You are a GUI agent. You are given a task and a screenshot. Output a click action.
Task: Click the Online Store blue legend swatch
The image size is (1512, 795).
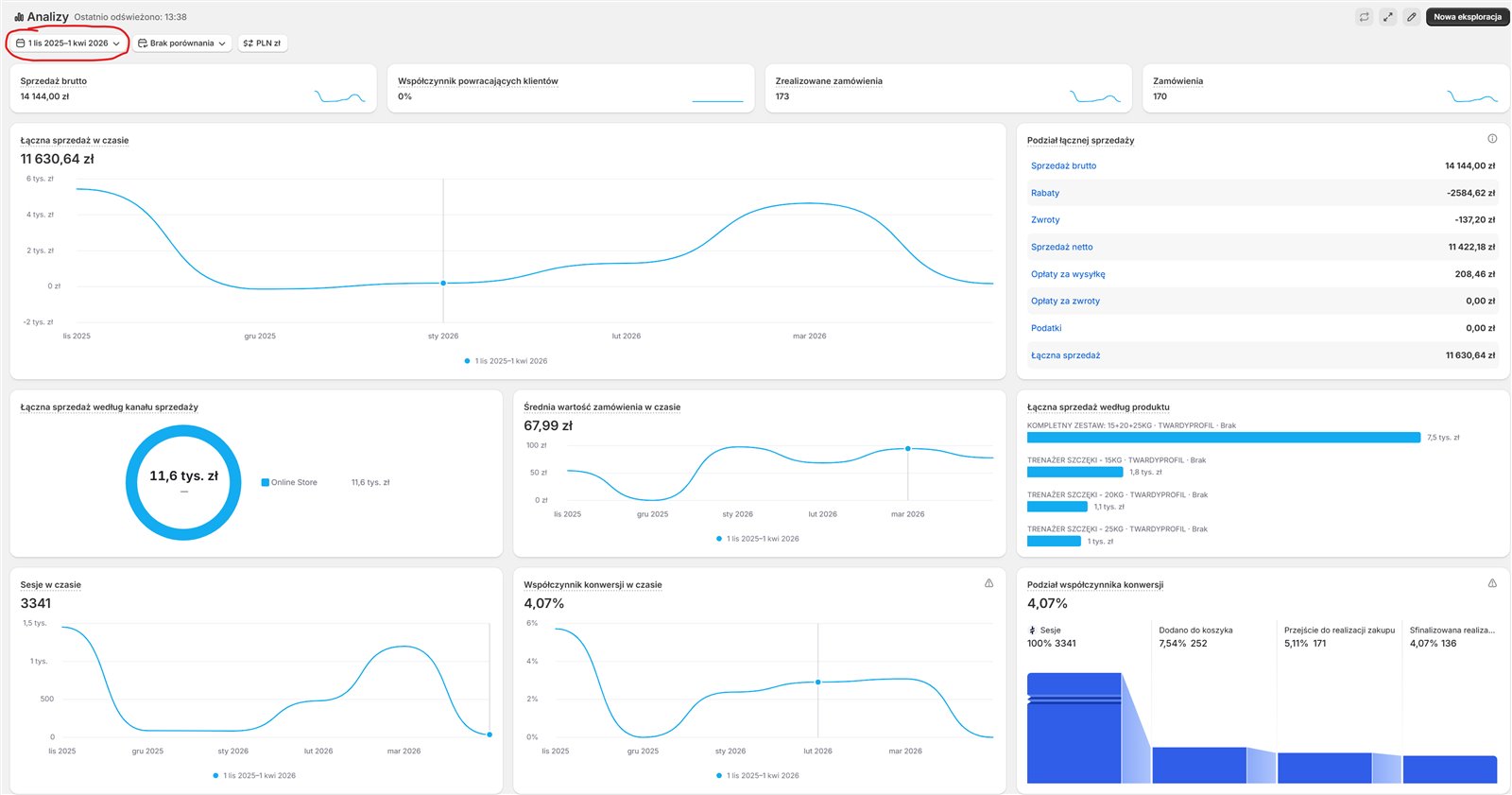coord(266,483)
